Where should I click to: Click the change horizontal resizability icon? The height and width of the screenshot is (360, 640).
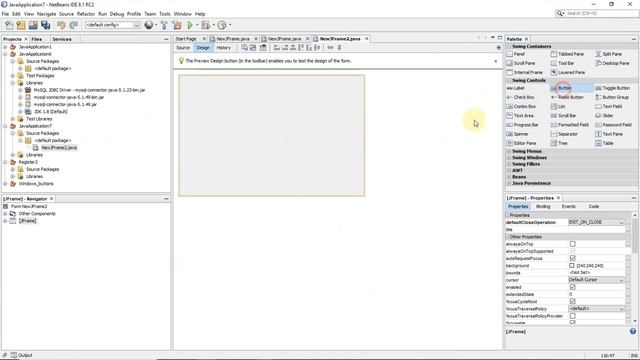(330, 48)
